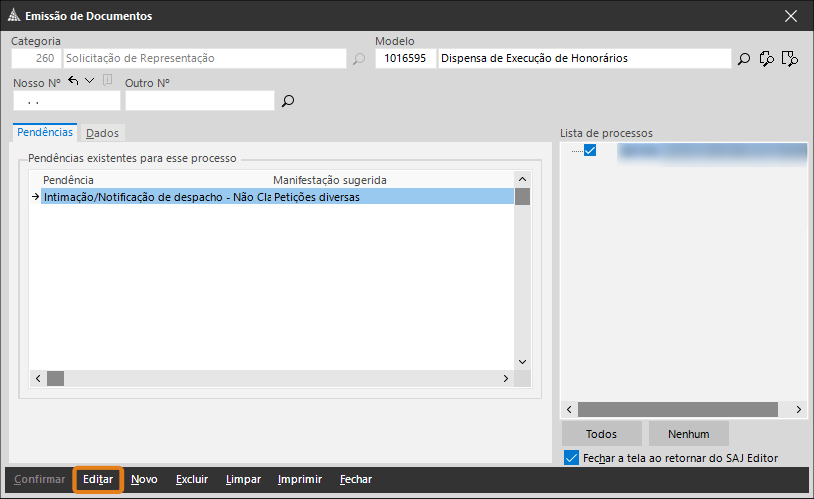
Task: Toggle 'Fechar a tela ao retornar do SAJ Editor'
Action: click(x=571, y=458)
